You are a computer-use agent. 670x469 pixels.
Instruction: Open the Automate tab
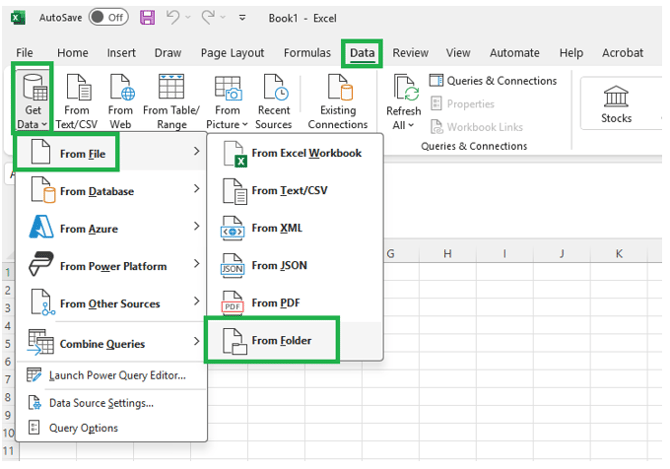click(514, 53)
